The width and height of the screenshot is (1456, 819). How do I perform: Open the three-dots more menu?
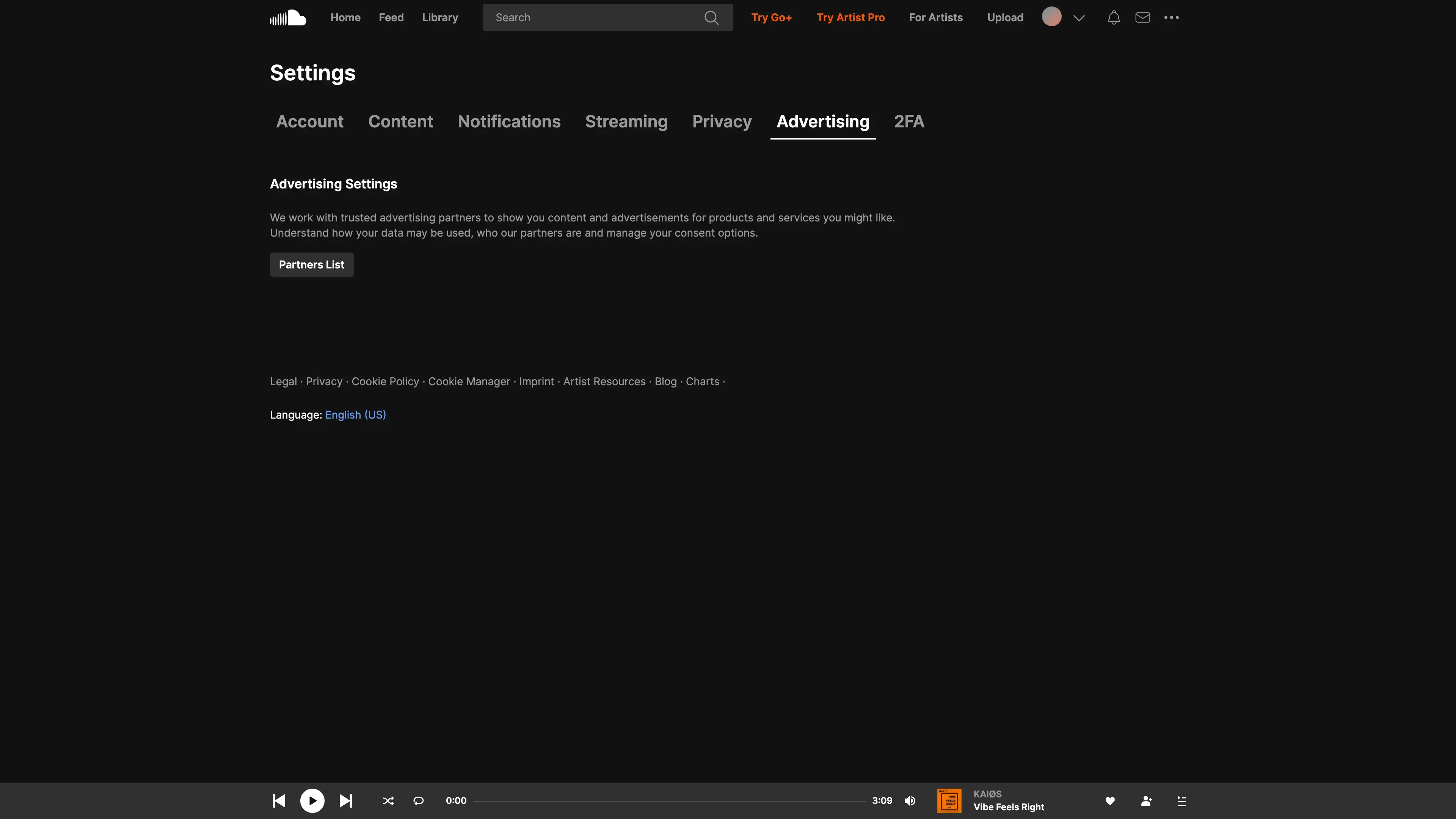pyautogui.click(x=1171, y=17)
